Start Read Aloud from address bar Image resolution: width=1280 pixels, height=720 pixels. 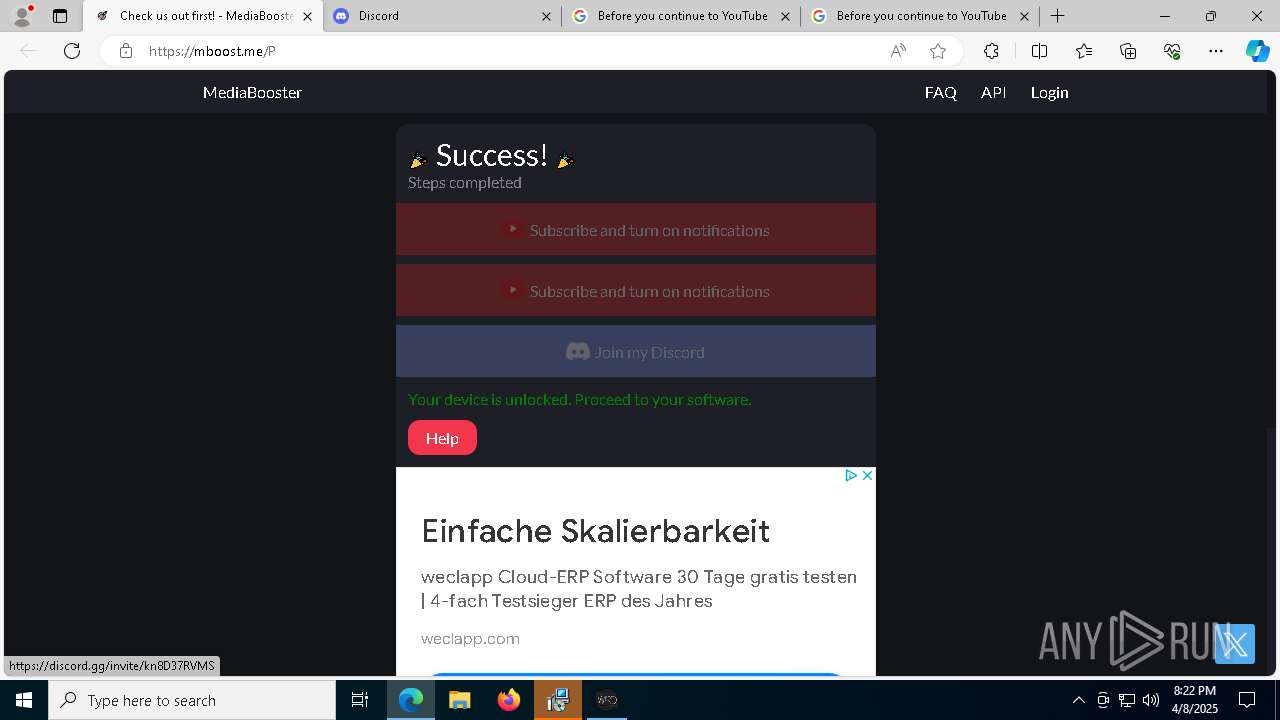coord(898,51)
